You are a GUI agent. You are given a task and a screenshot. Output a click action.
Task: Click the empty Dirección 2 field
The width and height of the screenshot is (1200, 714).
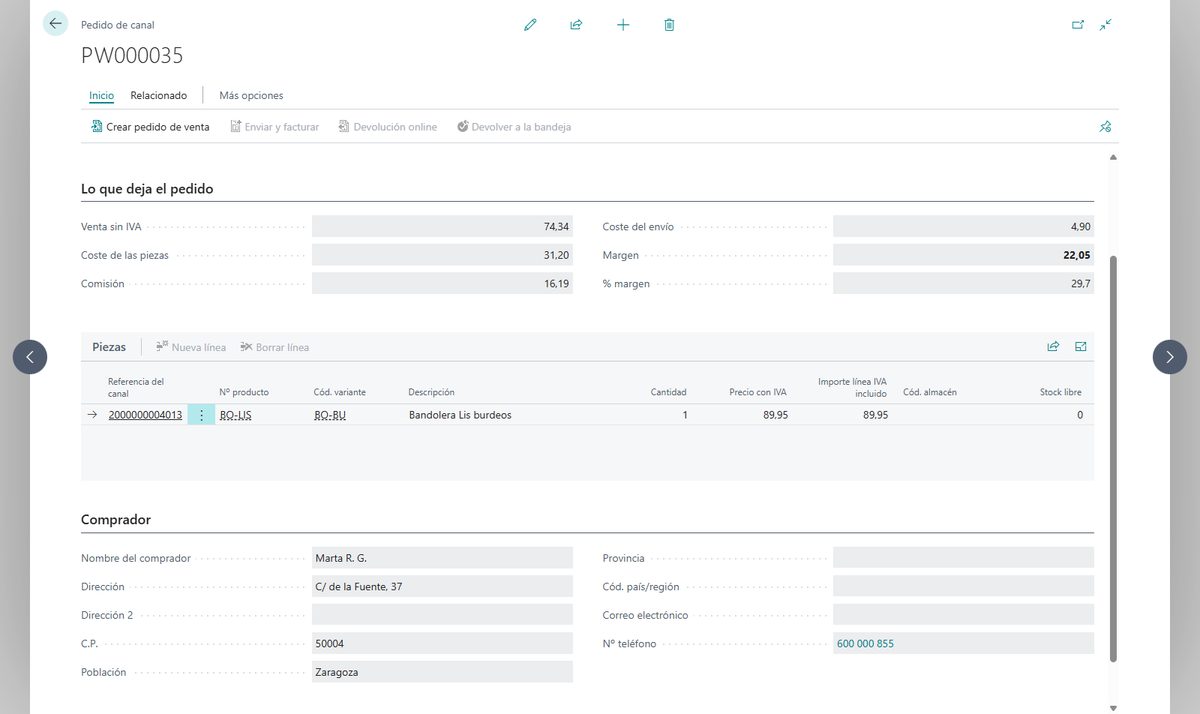tap(442, 615)
